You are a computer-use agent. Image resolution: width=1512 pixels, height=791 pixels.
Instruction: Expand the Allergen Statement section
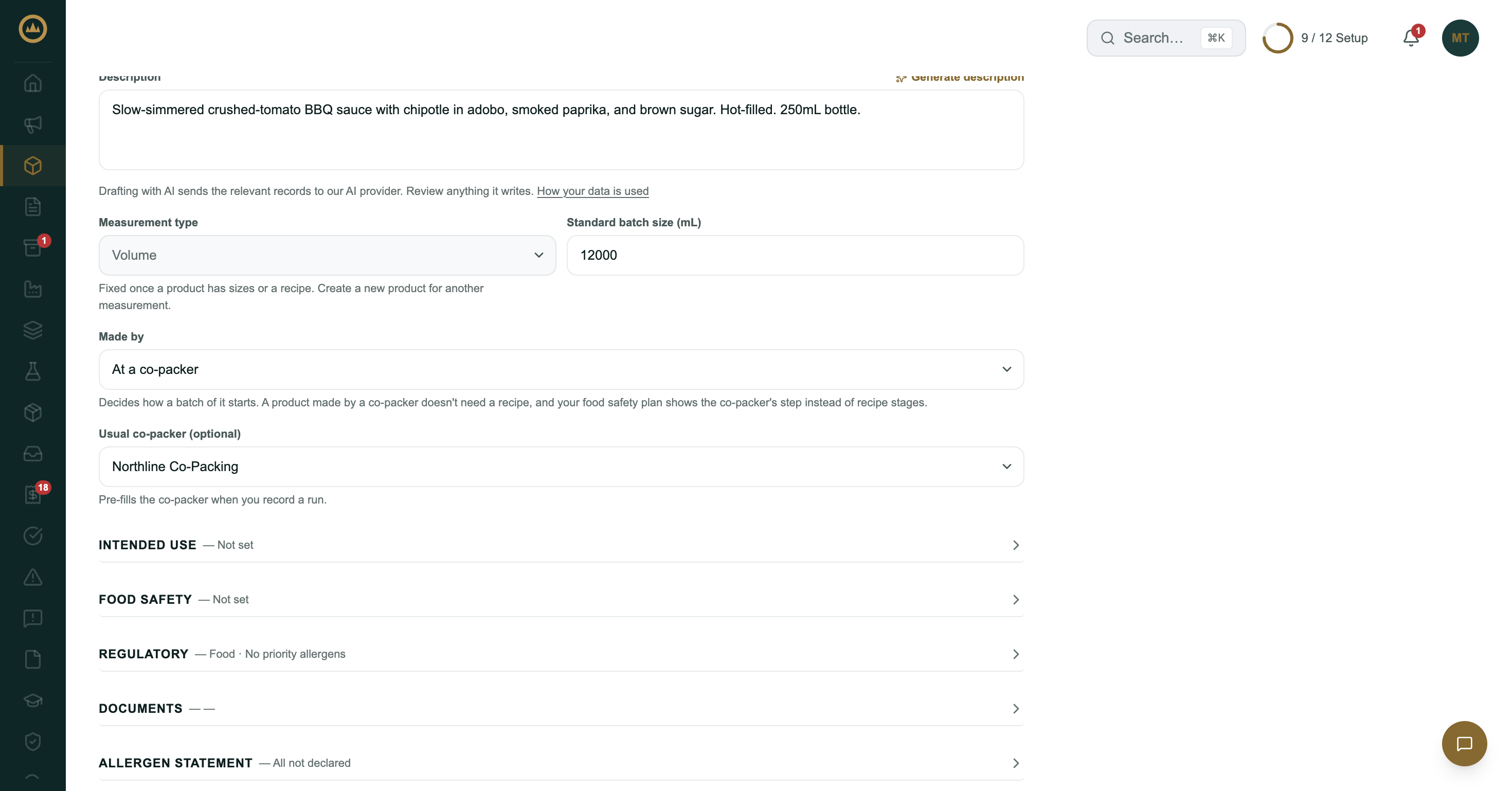coord(561,763)
